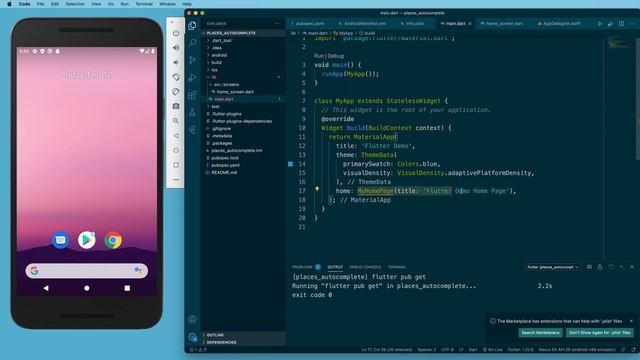
Task: Click emulator volume up button
Action: (176, 47)
